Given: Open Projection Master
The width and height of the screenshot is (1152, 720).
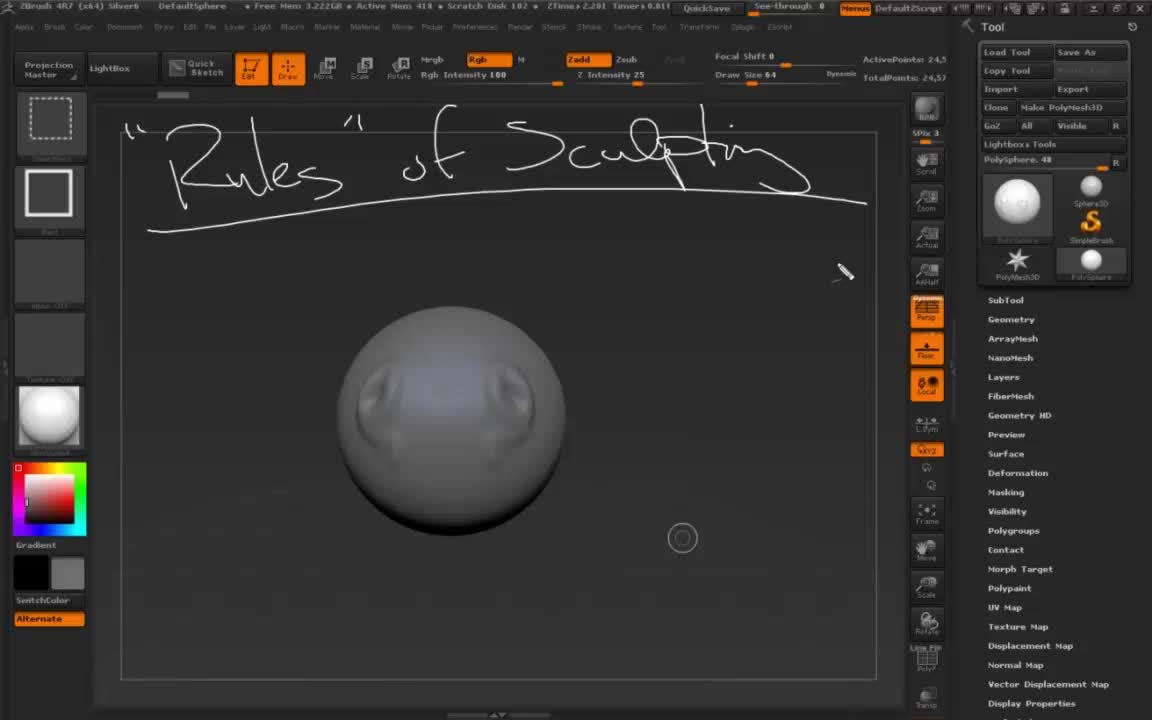Looking at the screenshot, I should pos(48,69).
